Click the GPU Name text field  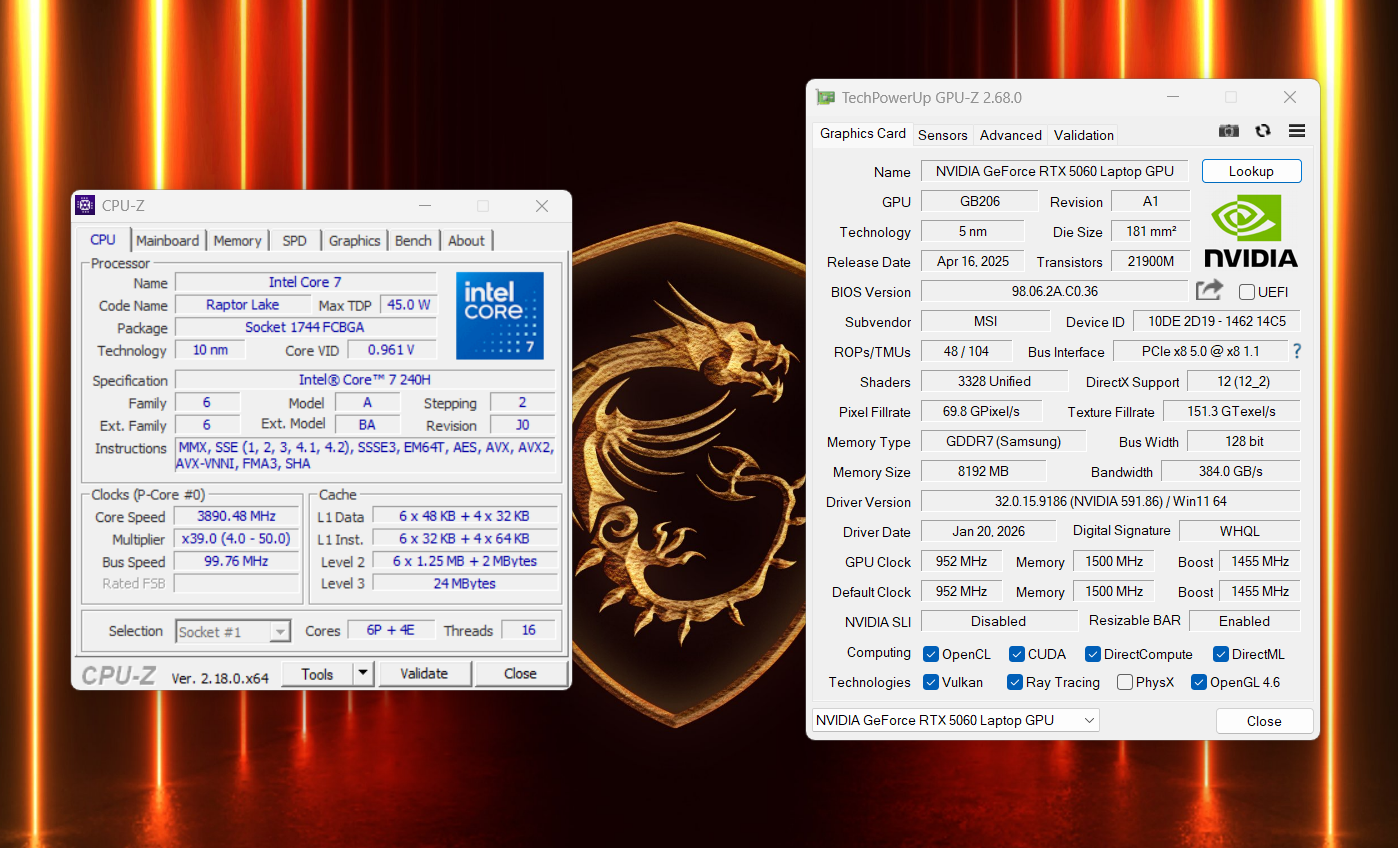click(1054, 171)
